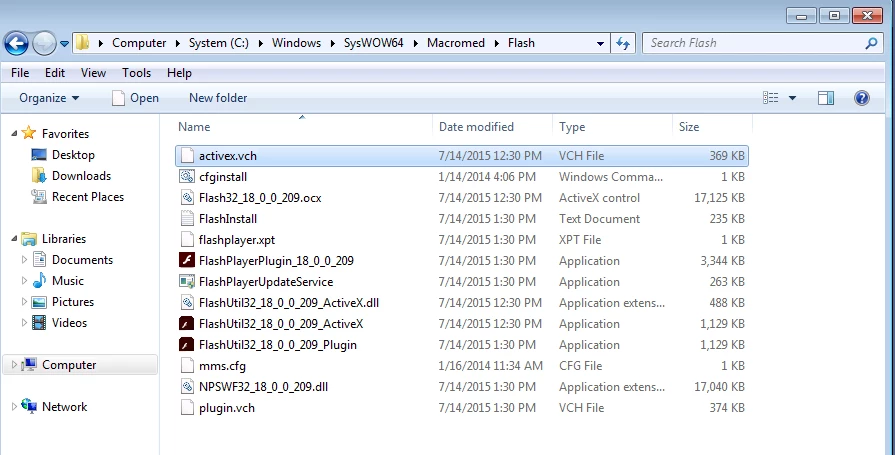Click the Pictures library icon
895x455 pixels.
tap(39, 302)
